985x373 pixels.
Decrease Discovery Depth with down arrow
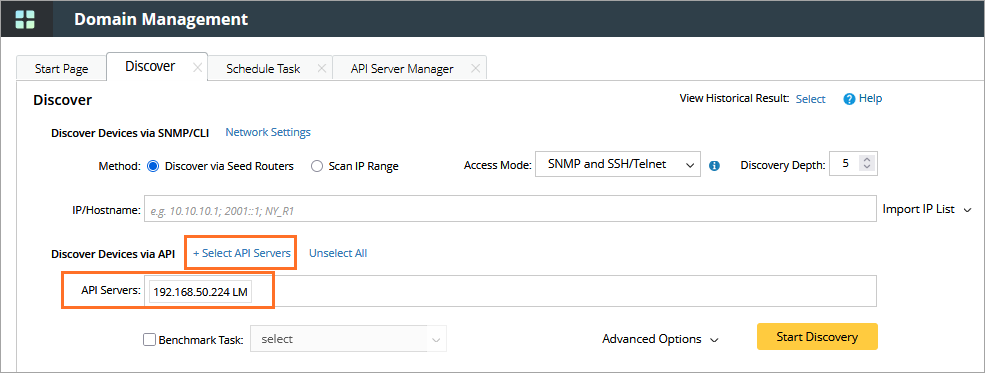867,168
